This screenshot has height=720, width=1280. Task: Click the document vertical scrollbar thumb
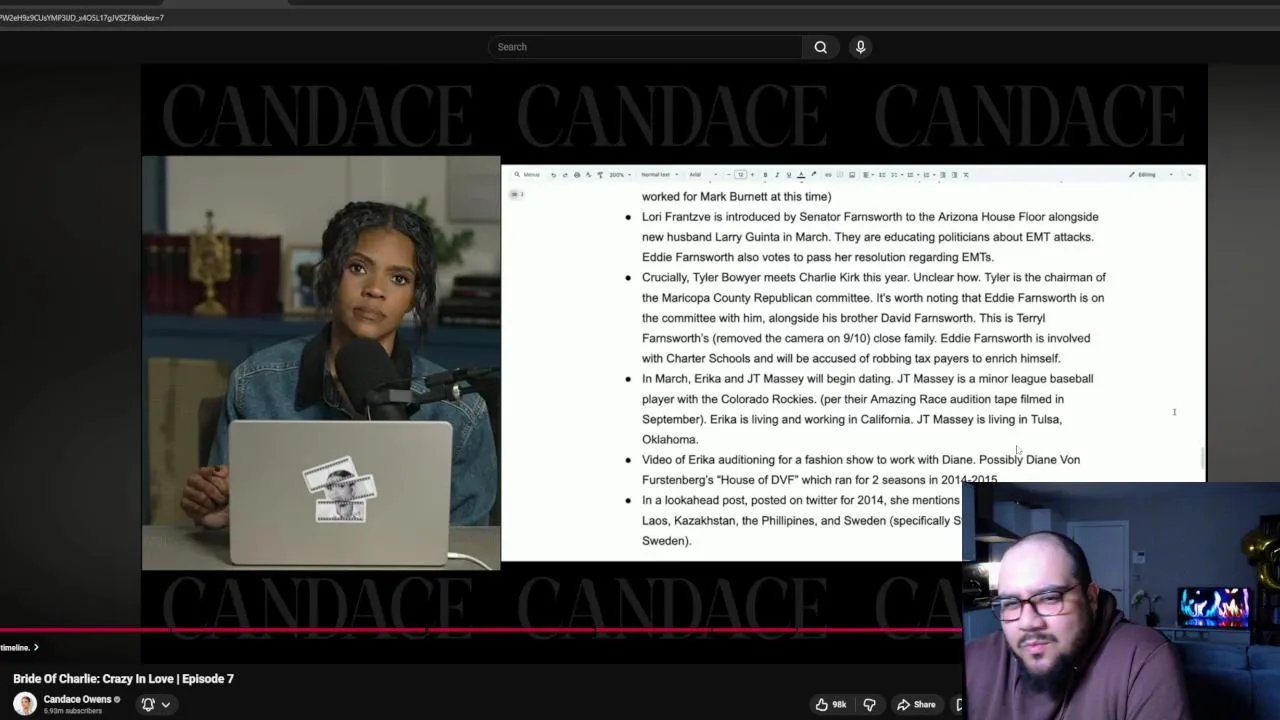(1201, 457)
